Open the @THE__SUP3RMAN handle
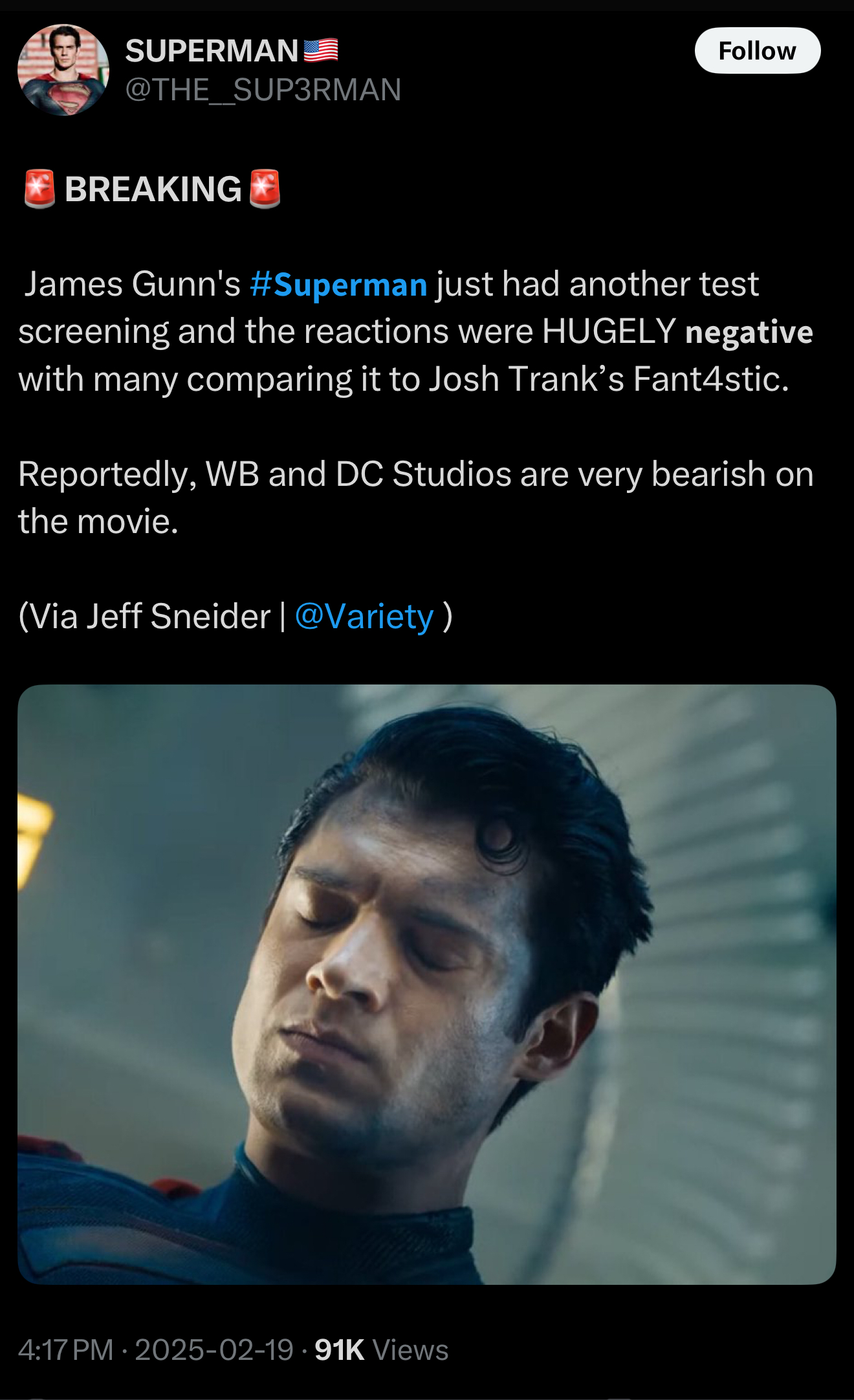Image resolution: width=854 pixels, height=1400 pixels. (263, 89)
